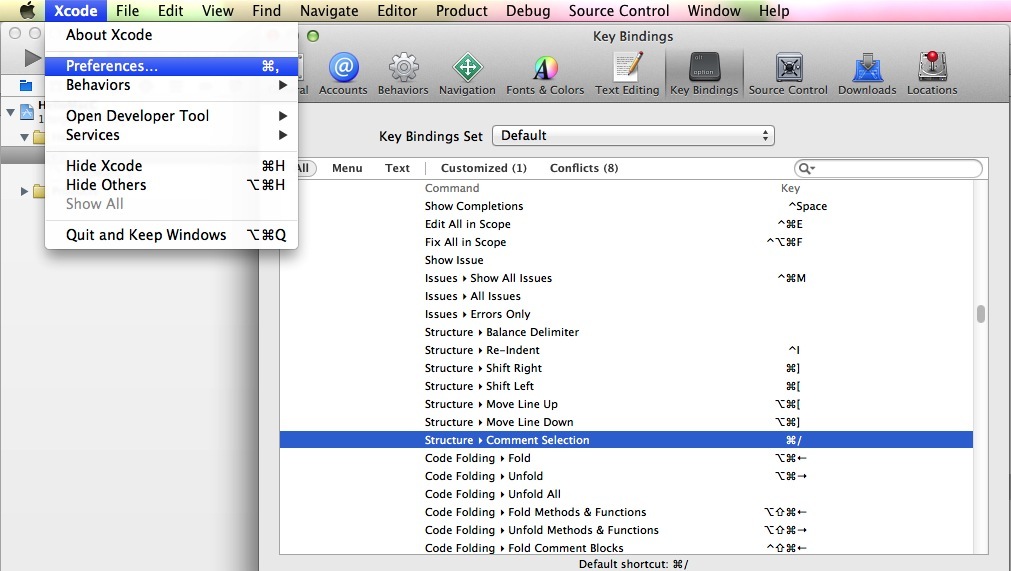This screenshot has width=1011, height=571.
Task: Select Quit and Keep Windows
Action: tap(172, 235)
